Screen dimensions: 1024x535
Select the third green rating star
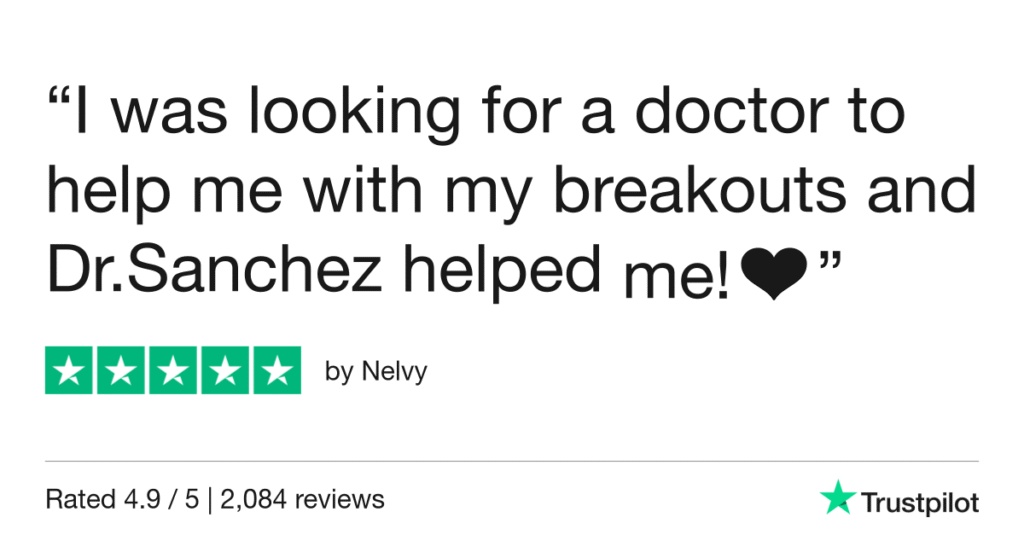pos(173,371)
